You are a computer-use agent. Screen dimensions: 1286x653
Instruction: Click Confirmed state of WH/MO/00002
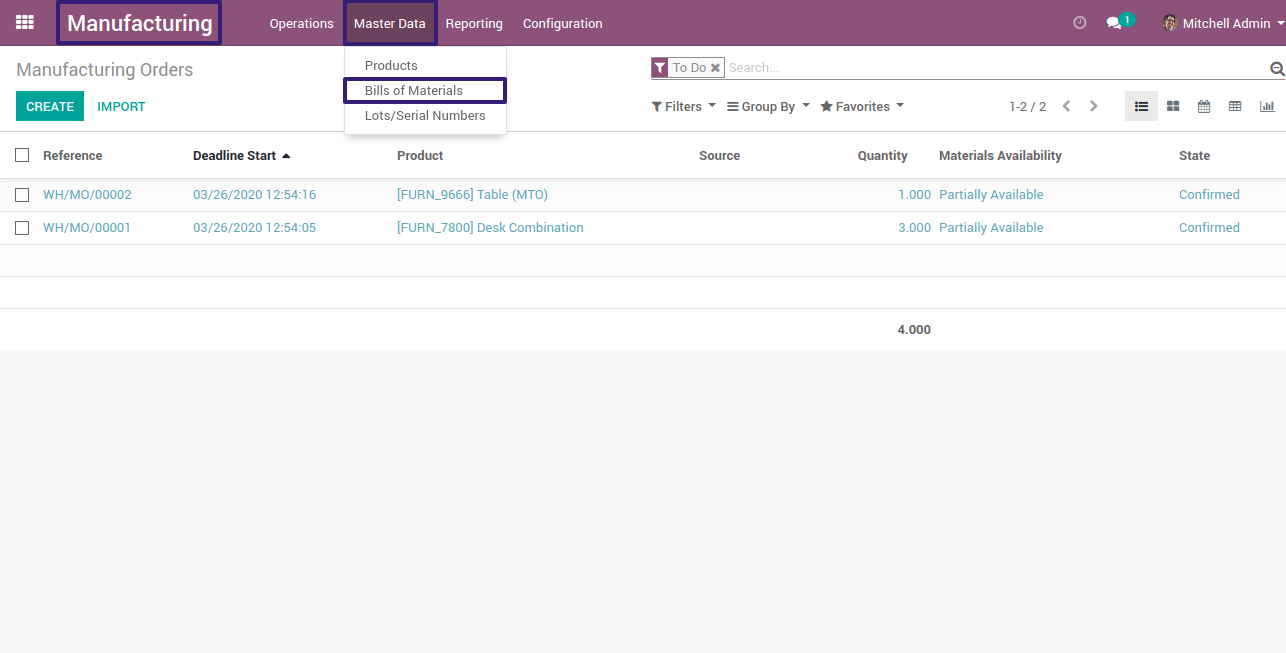1209,195
